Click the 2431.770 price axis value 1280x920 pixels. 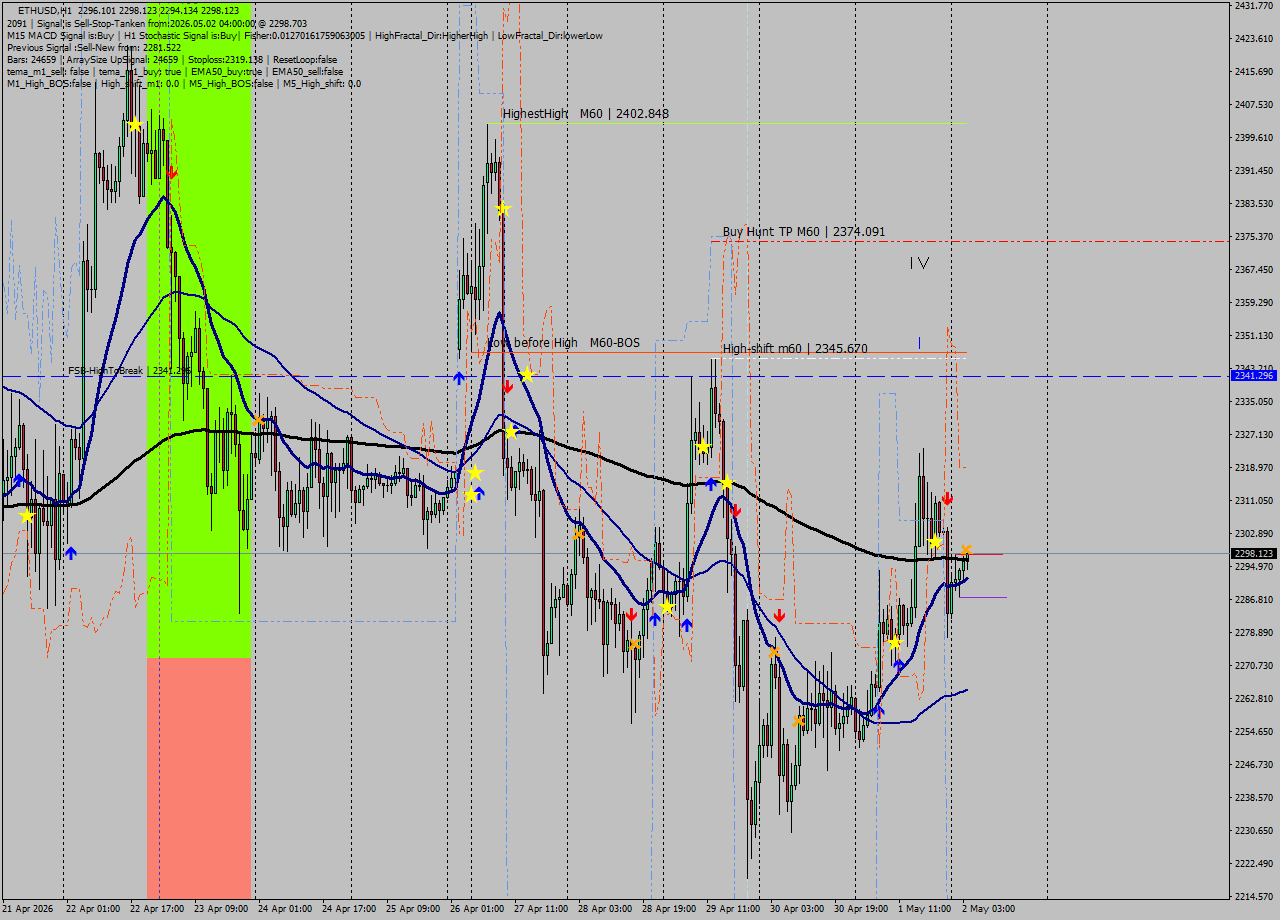click(1253, 6)
